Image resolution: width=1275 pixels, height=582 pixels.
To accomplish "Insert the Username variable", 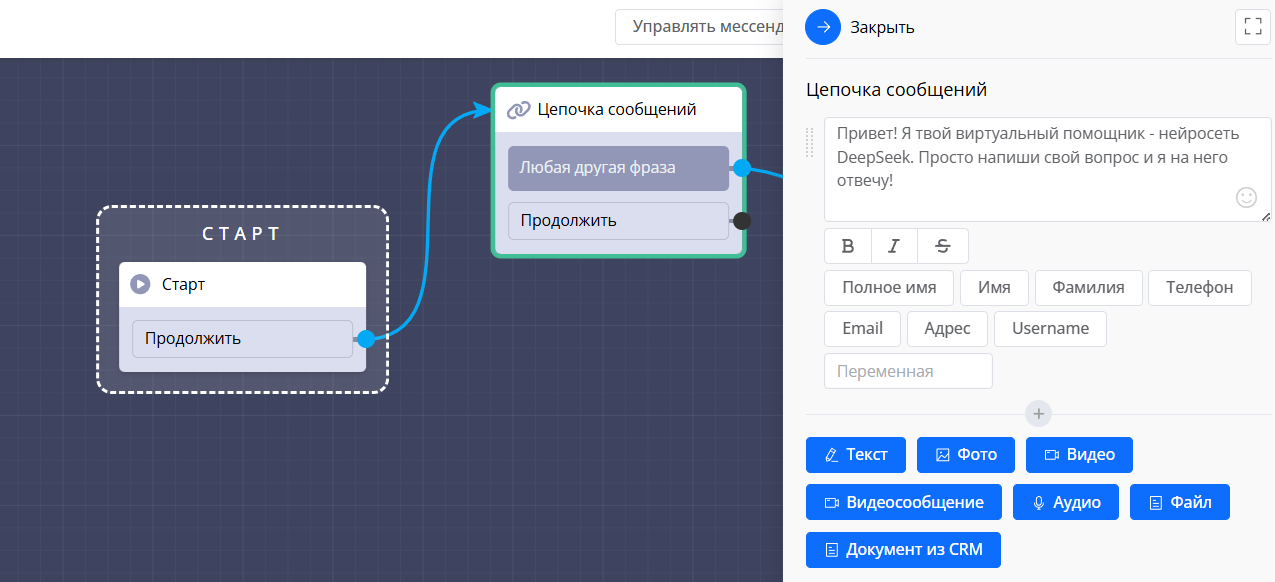I will (x=1050, y=329).
